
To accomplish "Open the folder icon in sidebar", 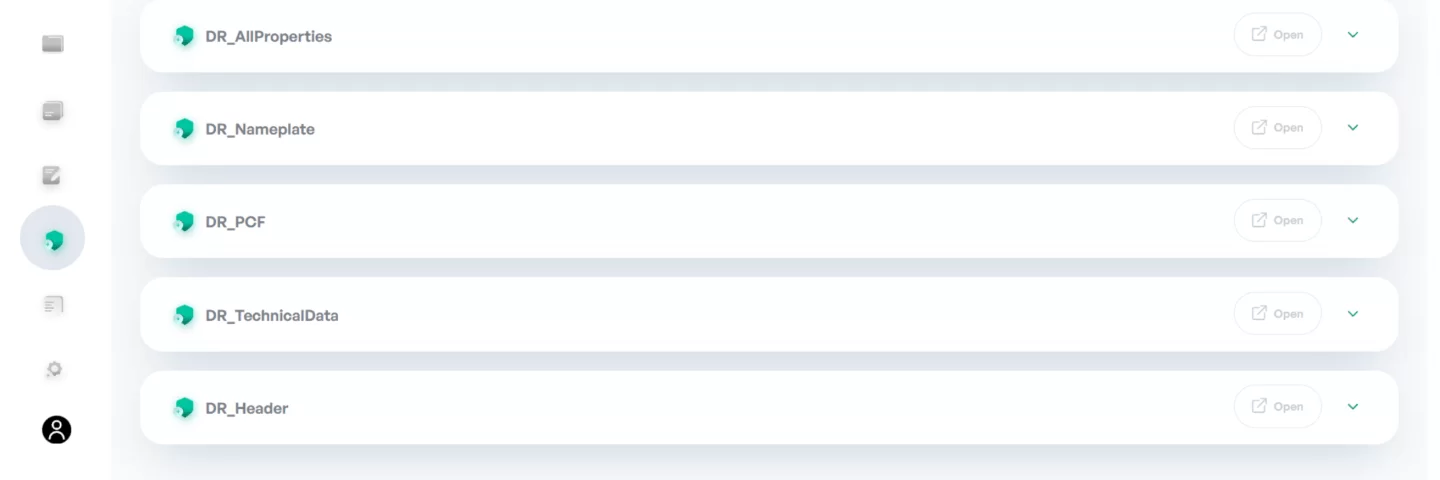I will click(x=53, y=44).
